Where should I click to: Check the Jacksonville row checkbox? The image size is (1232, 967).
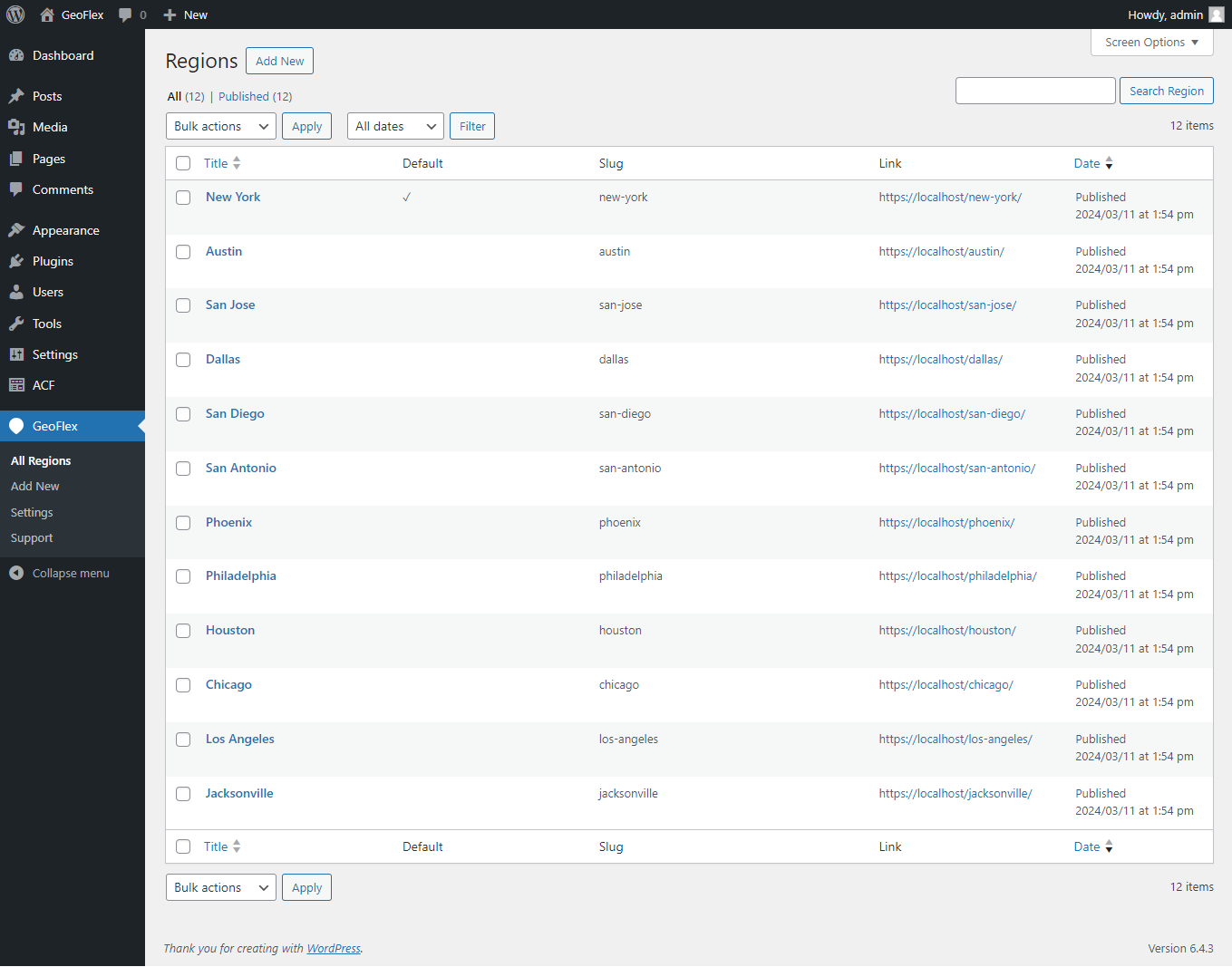183,794
